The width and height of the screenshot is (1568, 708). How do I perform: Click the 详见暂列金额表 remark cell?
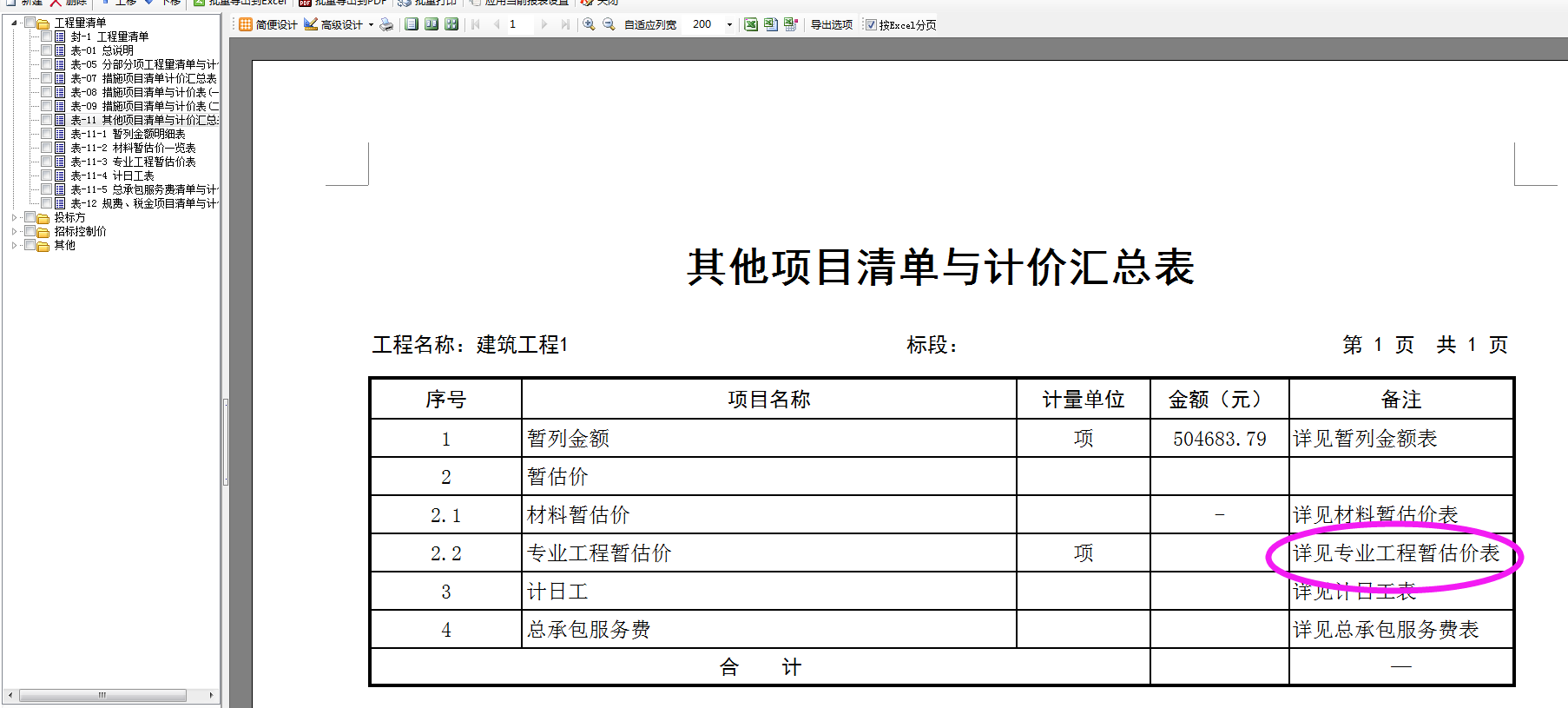click(1401, 439)
